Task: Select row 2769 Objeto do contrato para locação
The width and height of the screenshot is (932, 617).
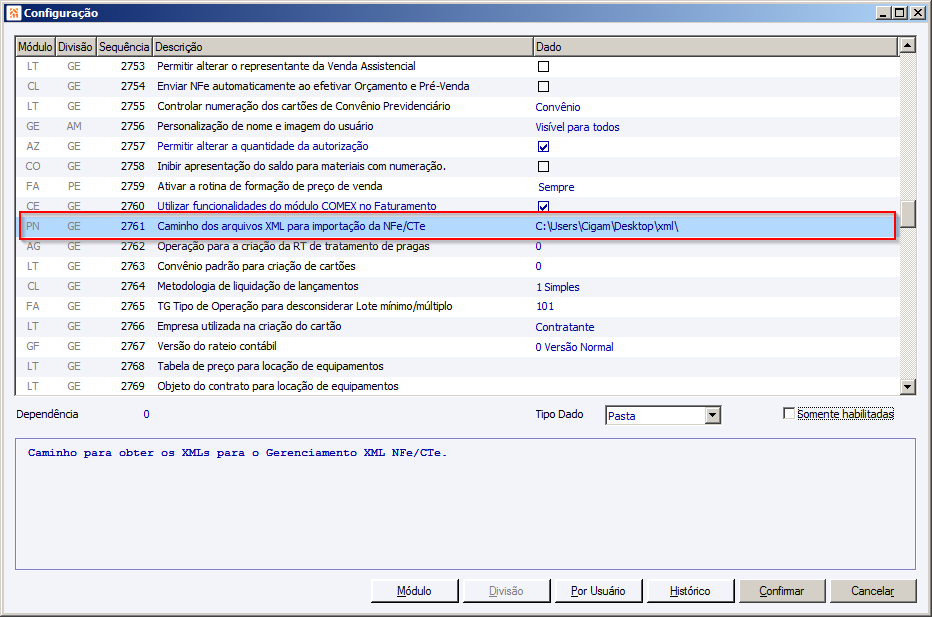Action: click(x=457, y=386)
